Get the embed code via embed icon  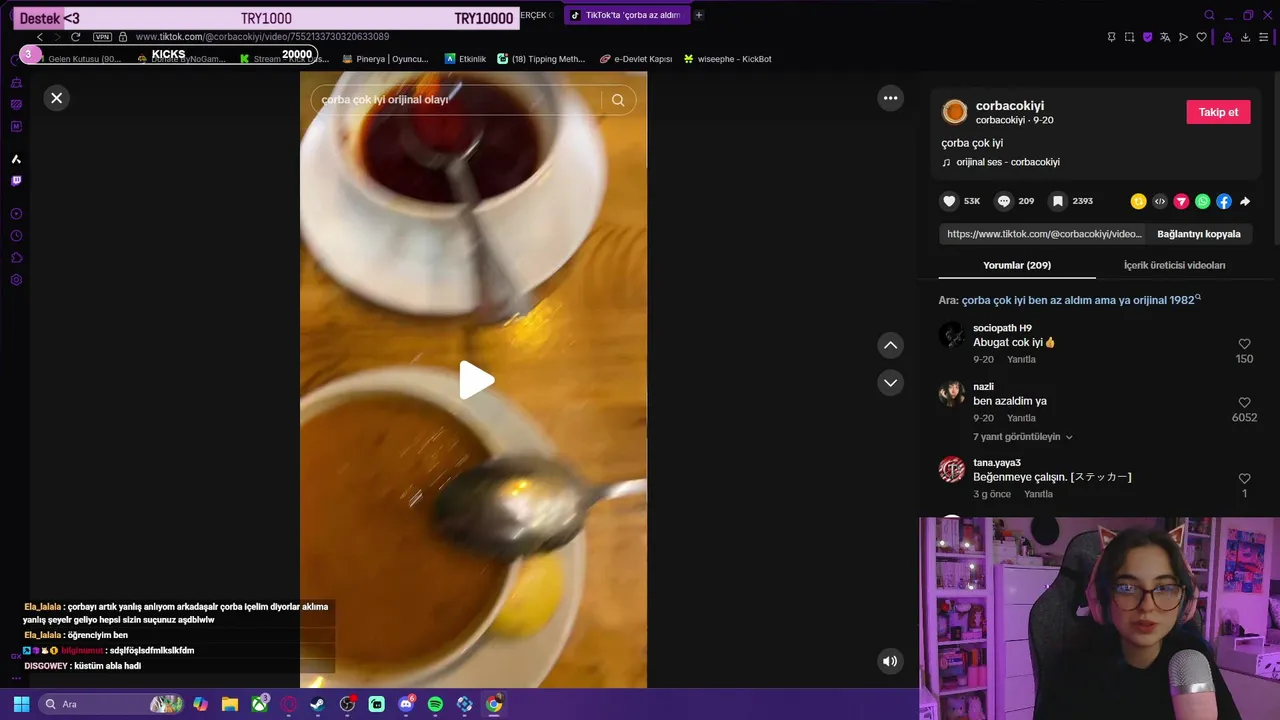(x=1160, y=201)
